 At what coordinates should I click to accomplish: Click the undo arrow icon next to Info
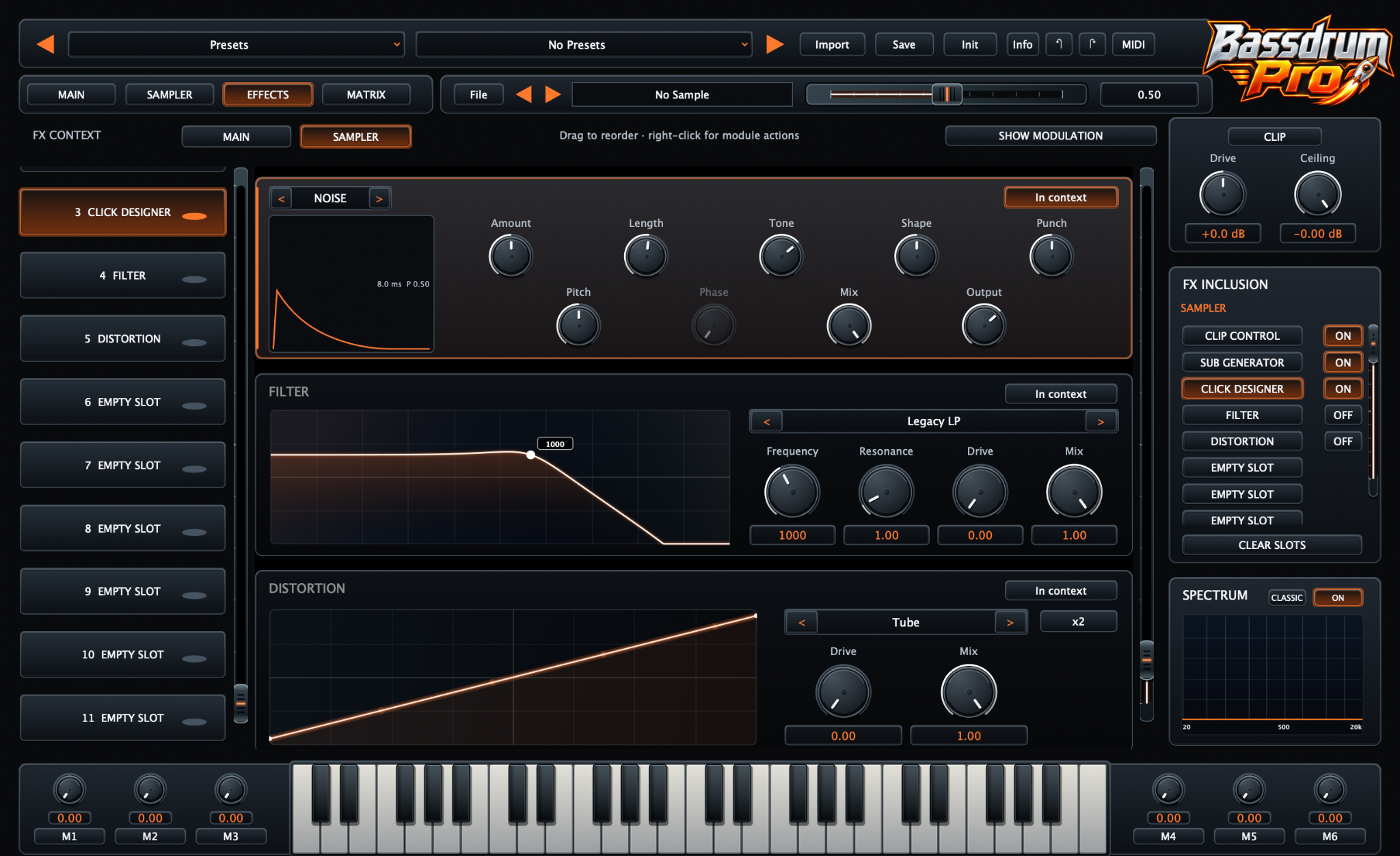tap(1059, 44)
